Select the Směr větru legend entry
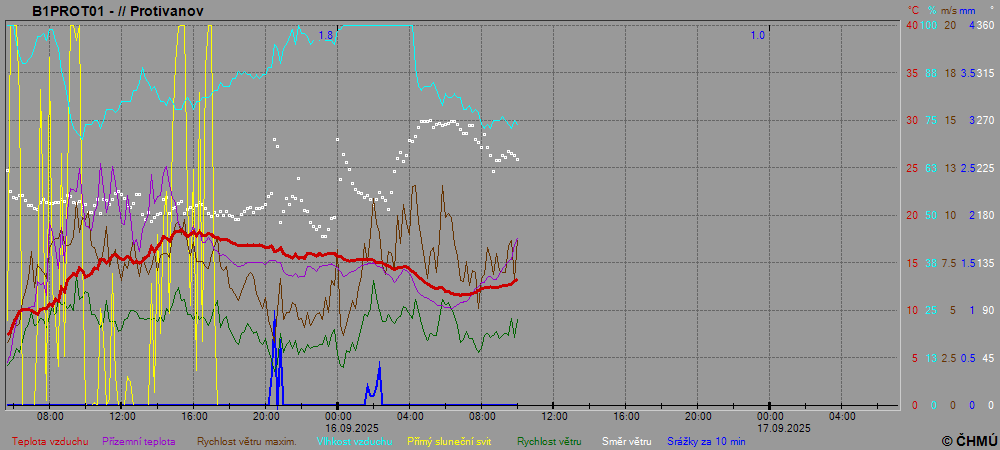This screenshot has width=1000, height=450. point(627,441)
